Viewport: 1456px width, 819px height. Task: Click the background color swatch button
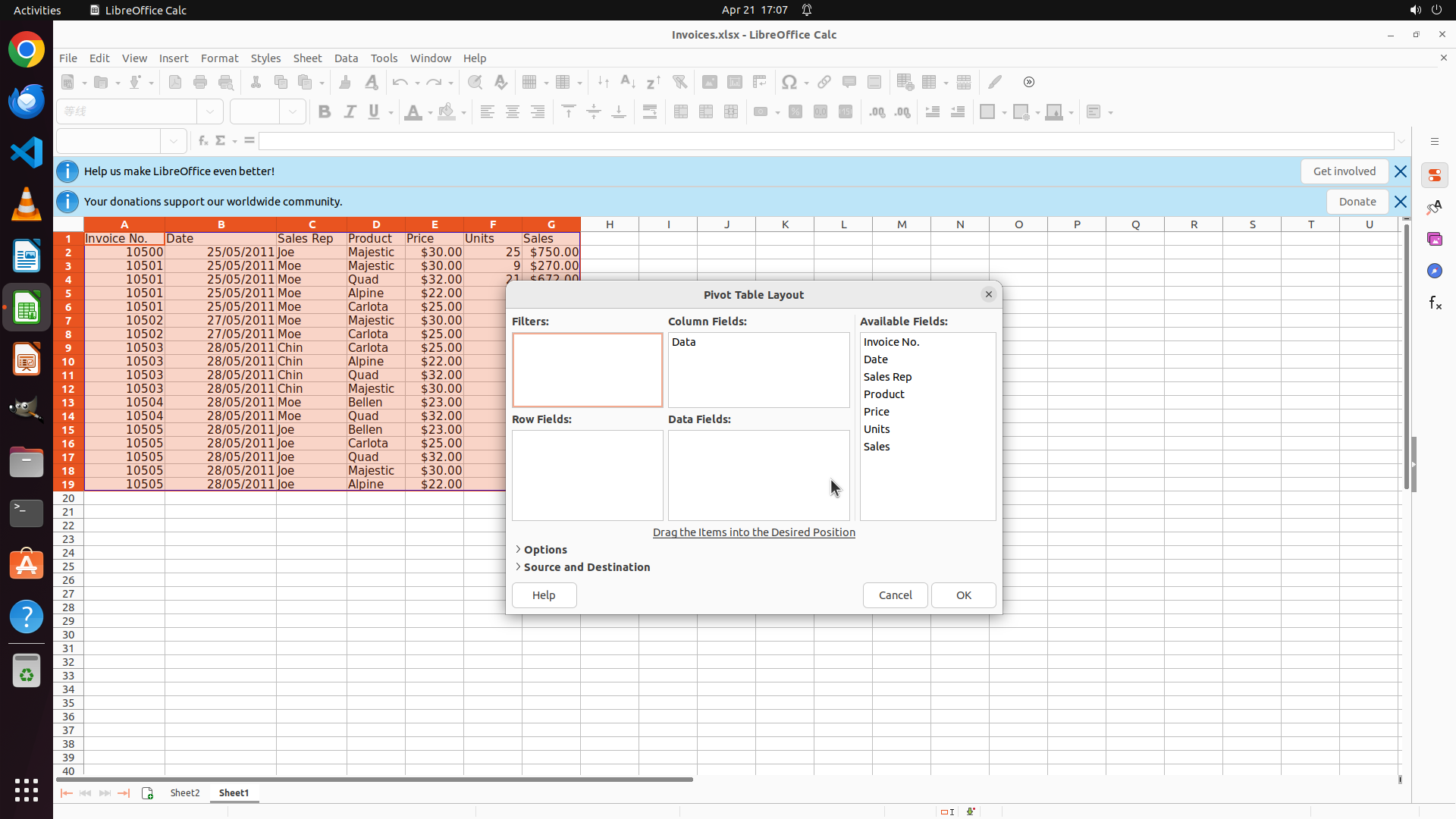coord(447,112)
